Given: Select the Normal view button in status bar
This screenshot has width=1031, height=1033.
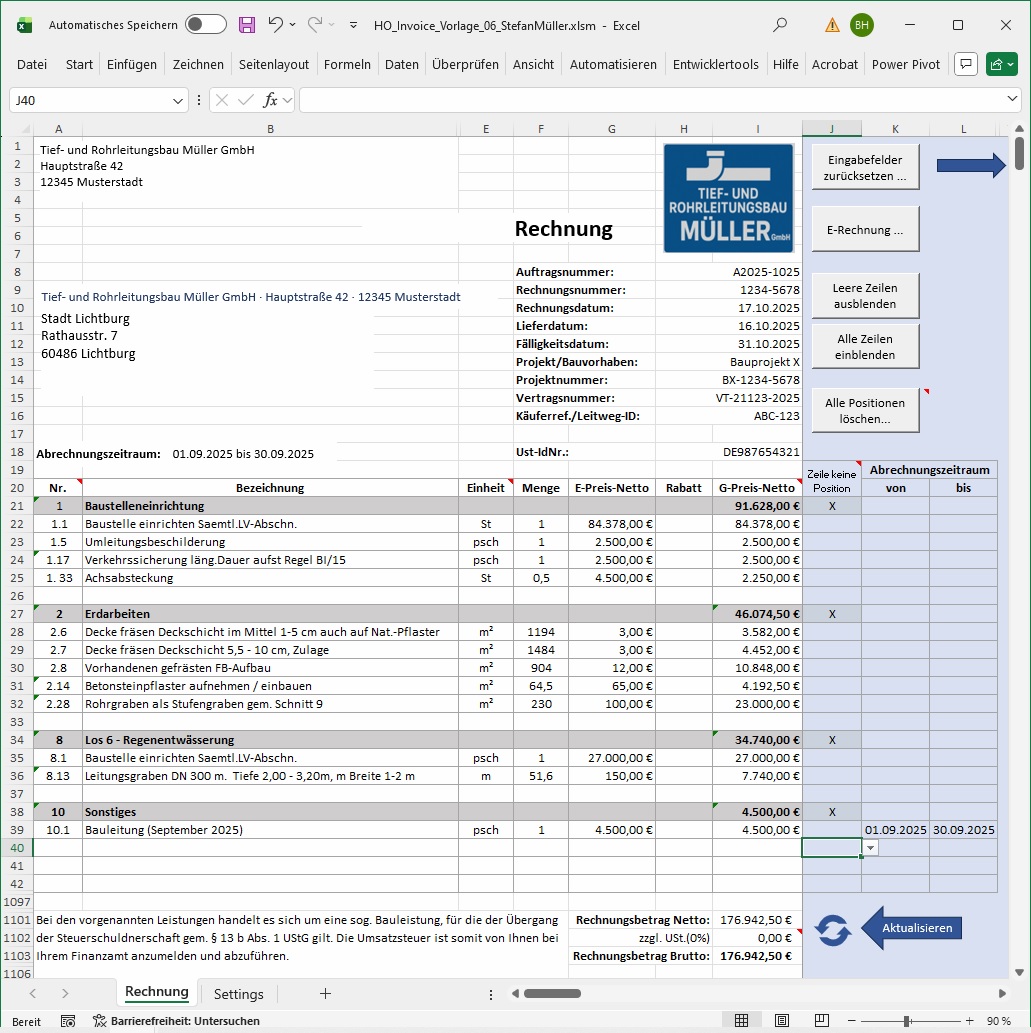Looking at the screenshot, I should pyautogui.click(x=742, y=1021).
